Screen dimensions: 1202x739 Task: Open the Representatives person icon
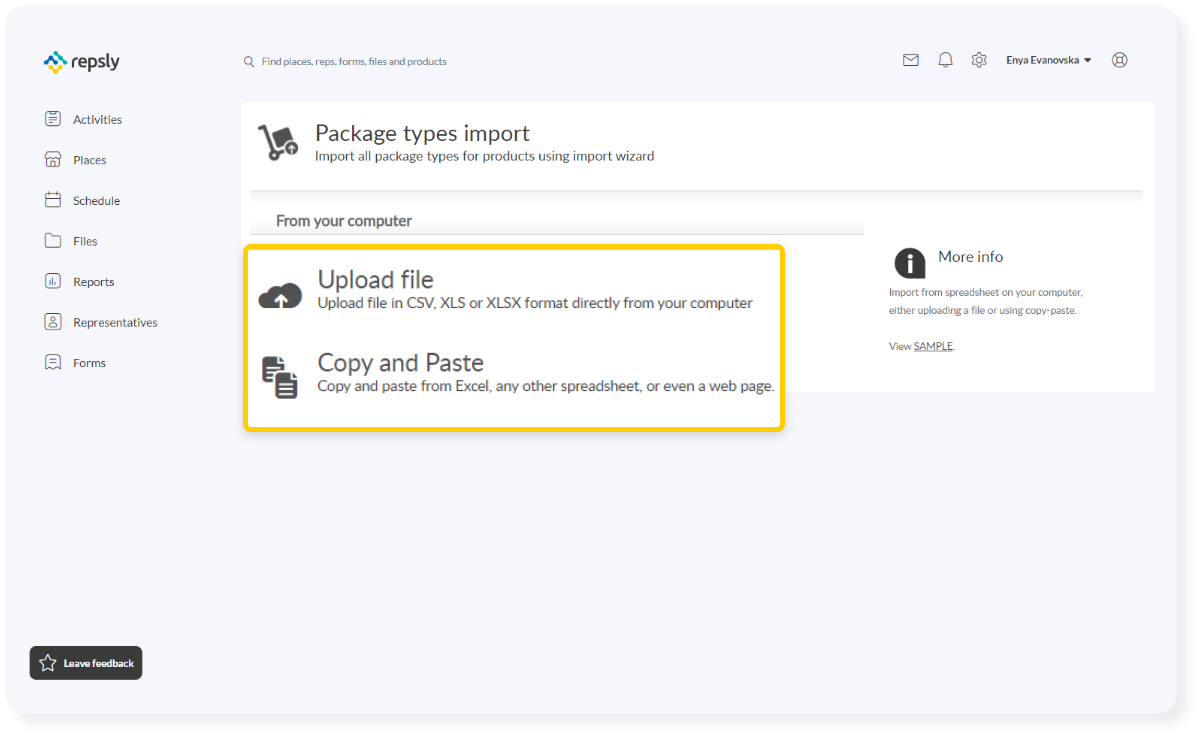click(x=53, y=322)
